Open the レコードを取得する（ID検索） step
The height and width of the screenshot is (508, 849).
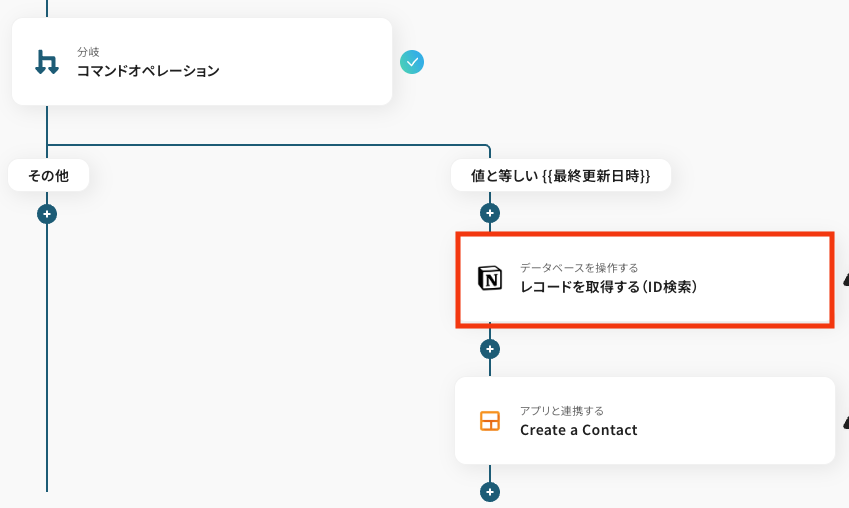[645, 279]
